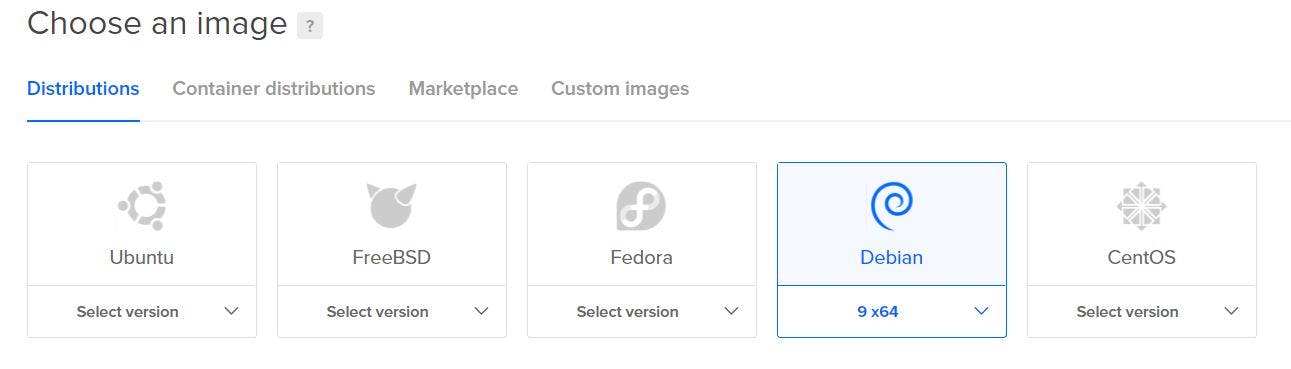
Task: Click Select version under Ubuntu
Action: [x=127, y=311]
